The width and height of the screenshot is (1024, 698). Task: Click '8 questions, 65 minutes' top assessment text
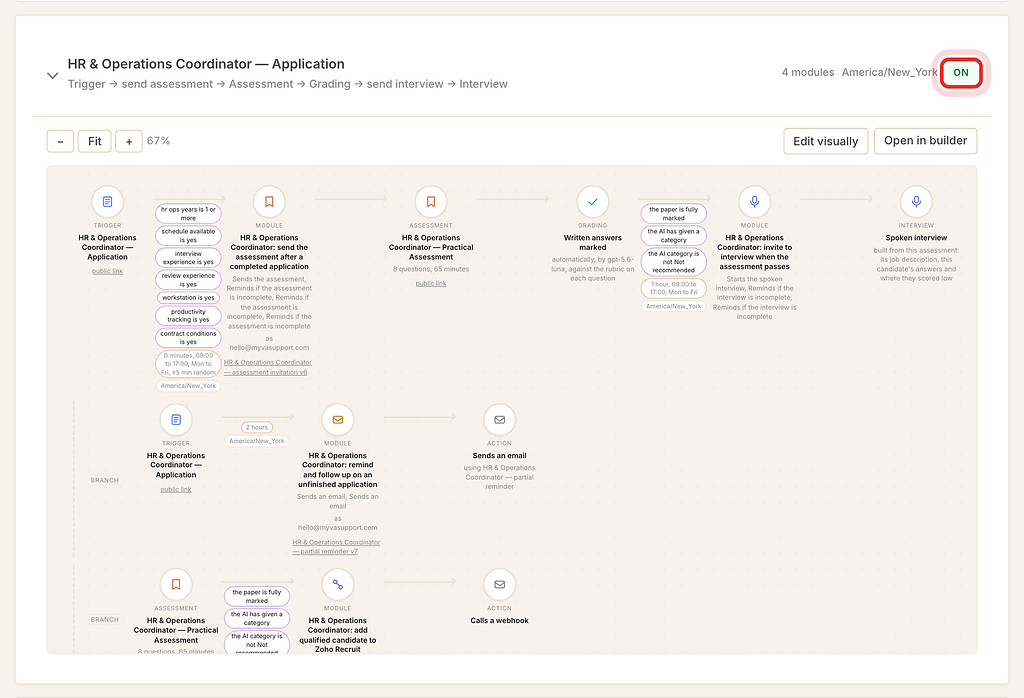(431, 269)
